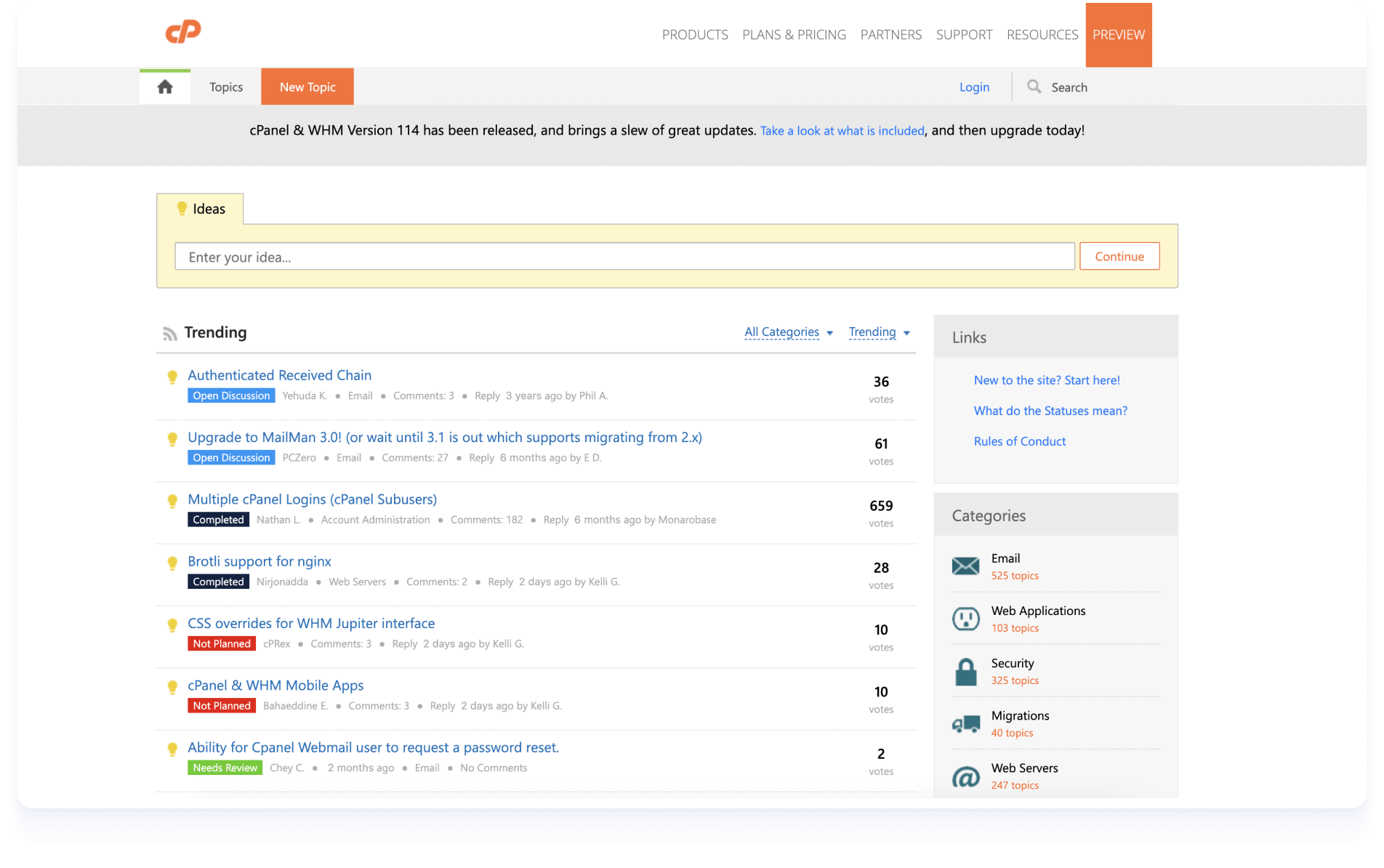Open 'Take a look at what is included' link
Screen dimensions: 1384x868
coord(842,131)
